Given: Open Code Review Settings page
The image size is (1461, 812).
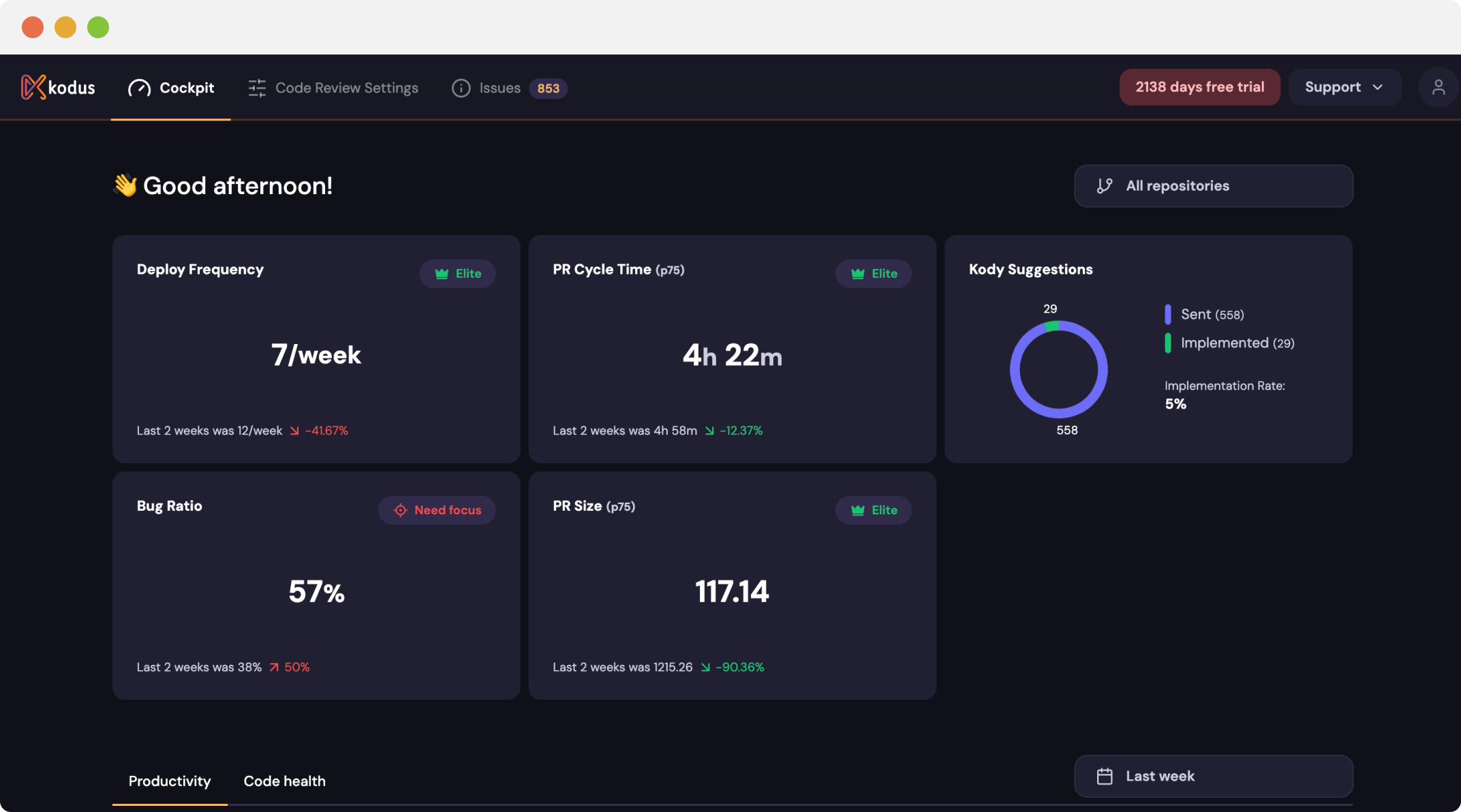Looking at the screenshot, I should pos(346,88).
